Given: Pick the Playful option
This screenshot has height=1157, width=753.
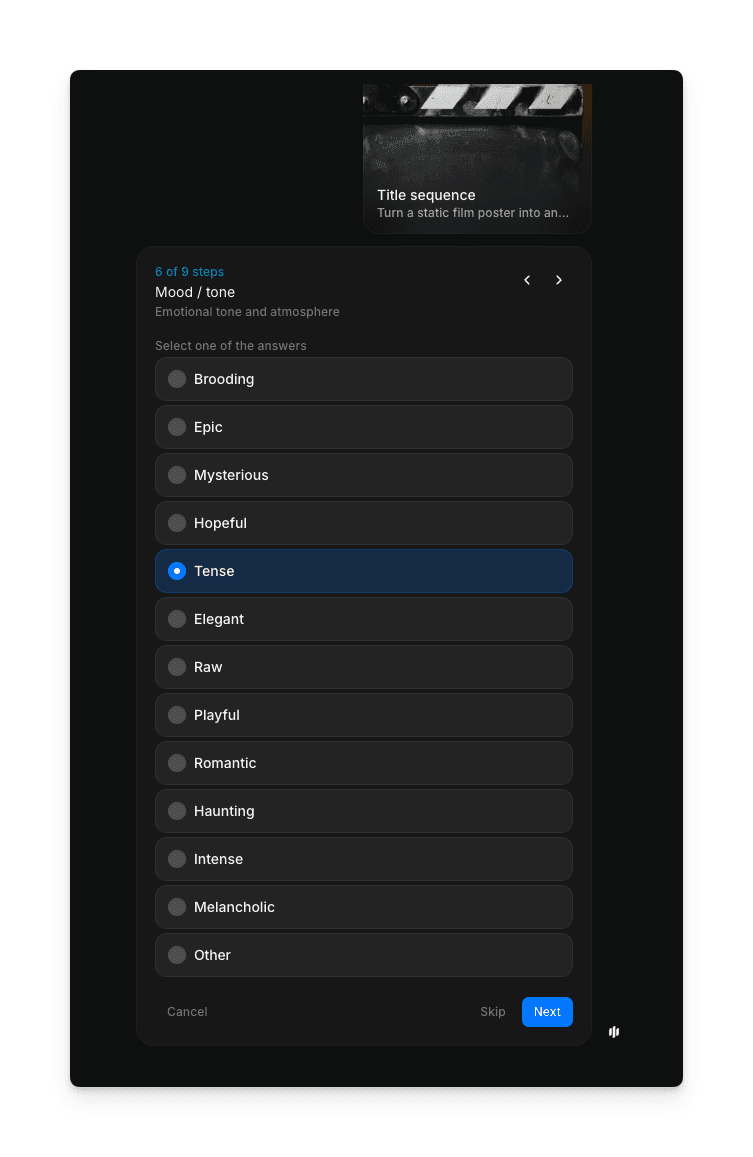Looking at the screenshot, I should pos(364,715).
